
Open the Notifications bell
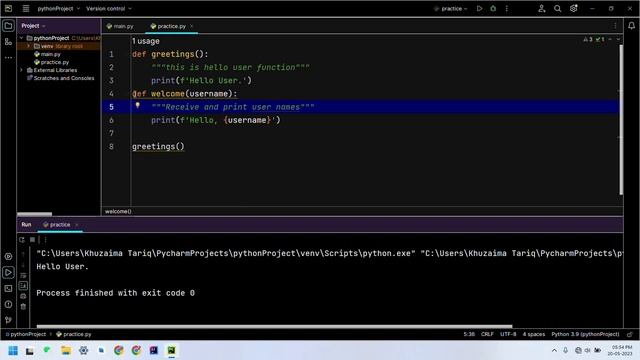click(631, 26)
